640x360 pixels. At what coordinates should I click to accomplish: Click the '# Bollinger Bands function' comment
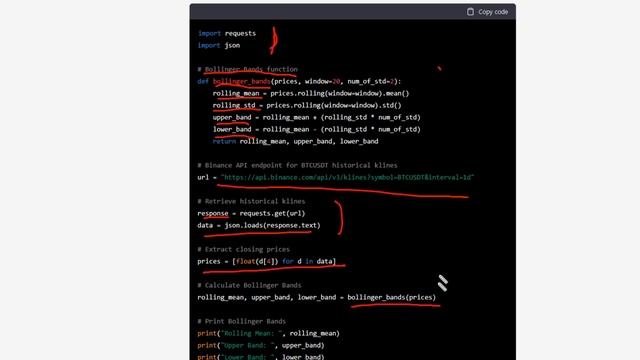(x=247, y=69)
